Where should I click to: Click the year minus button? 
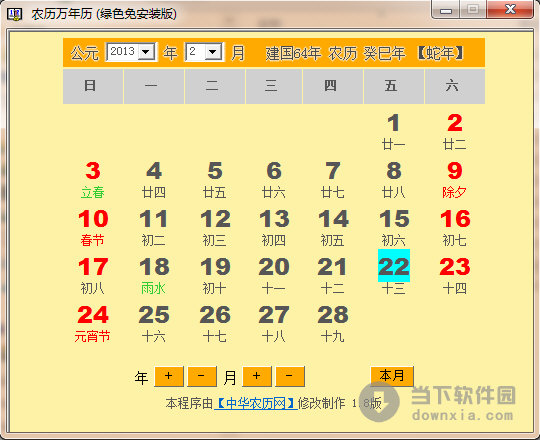tap(202, 376)
